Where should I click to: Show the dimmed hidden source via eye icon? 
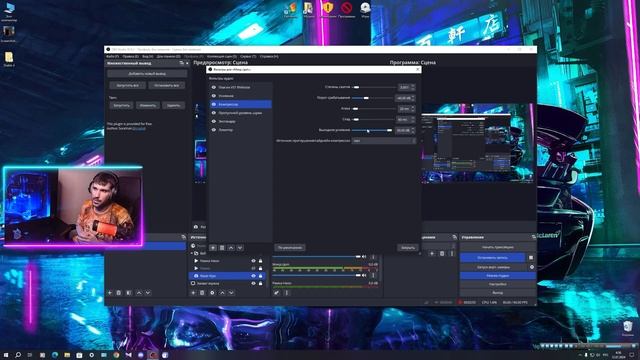(253, 268)
